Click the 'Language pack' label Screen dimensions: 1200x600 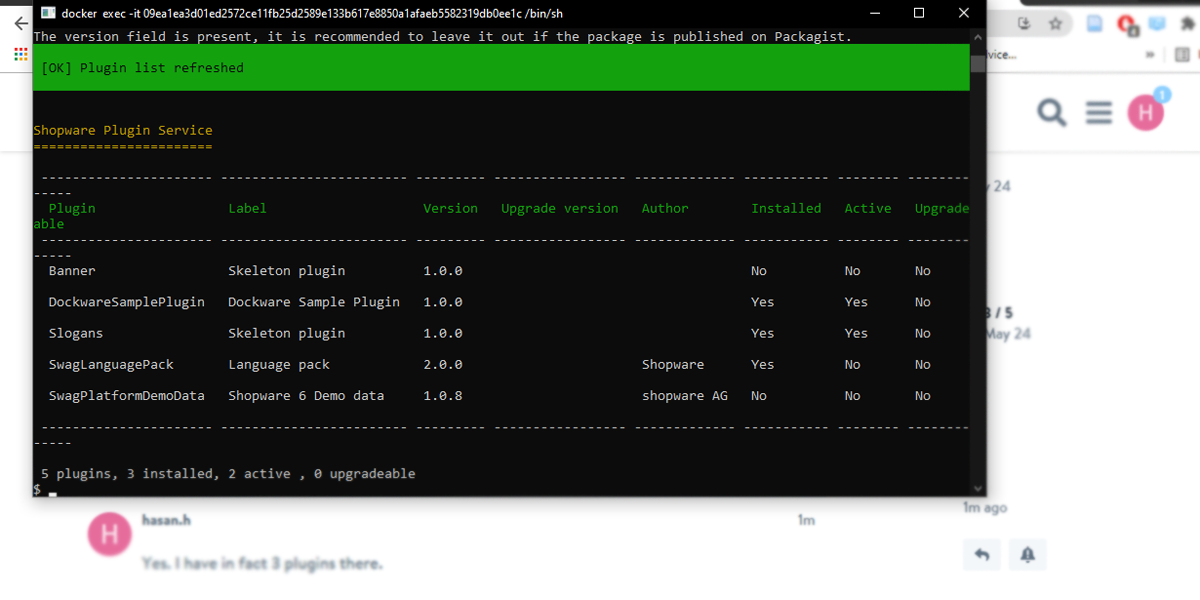[279, 364]
